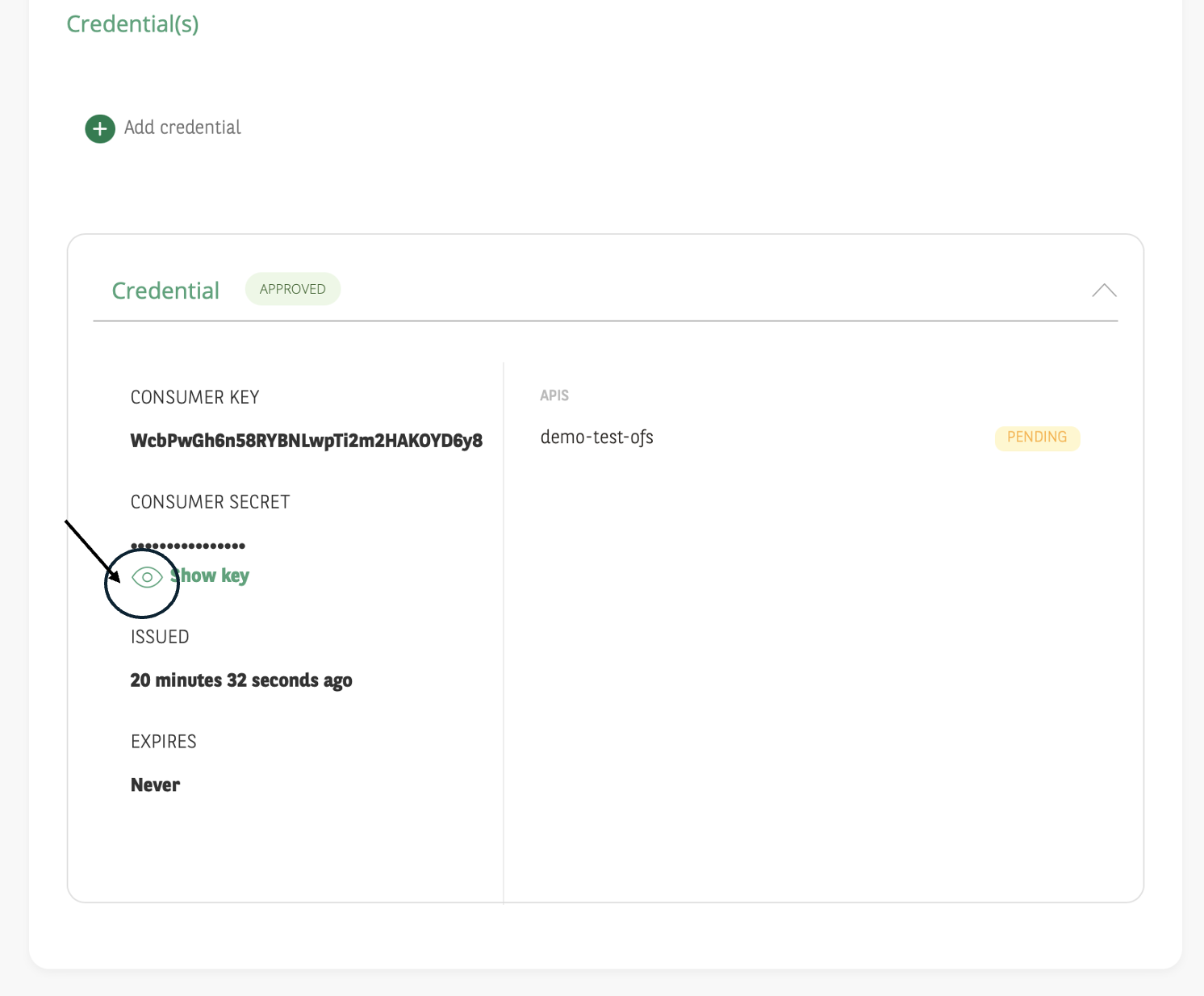Click the plus symbol inside the green circle
Image resolution: width=1204 pixels, height=996 pixels.
pos(99,128)
